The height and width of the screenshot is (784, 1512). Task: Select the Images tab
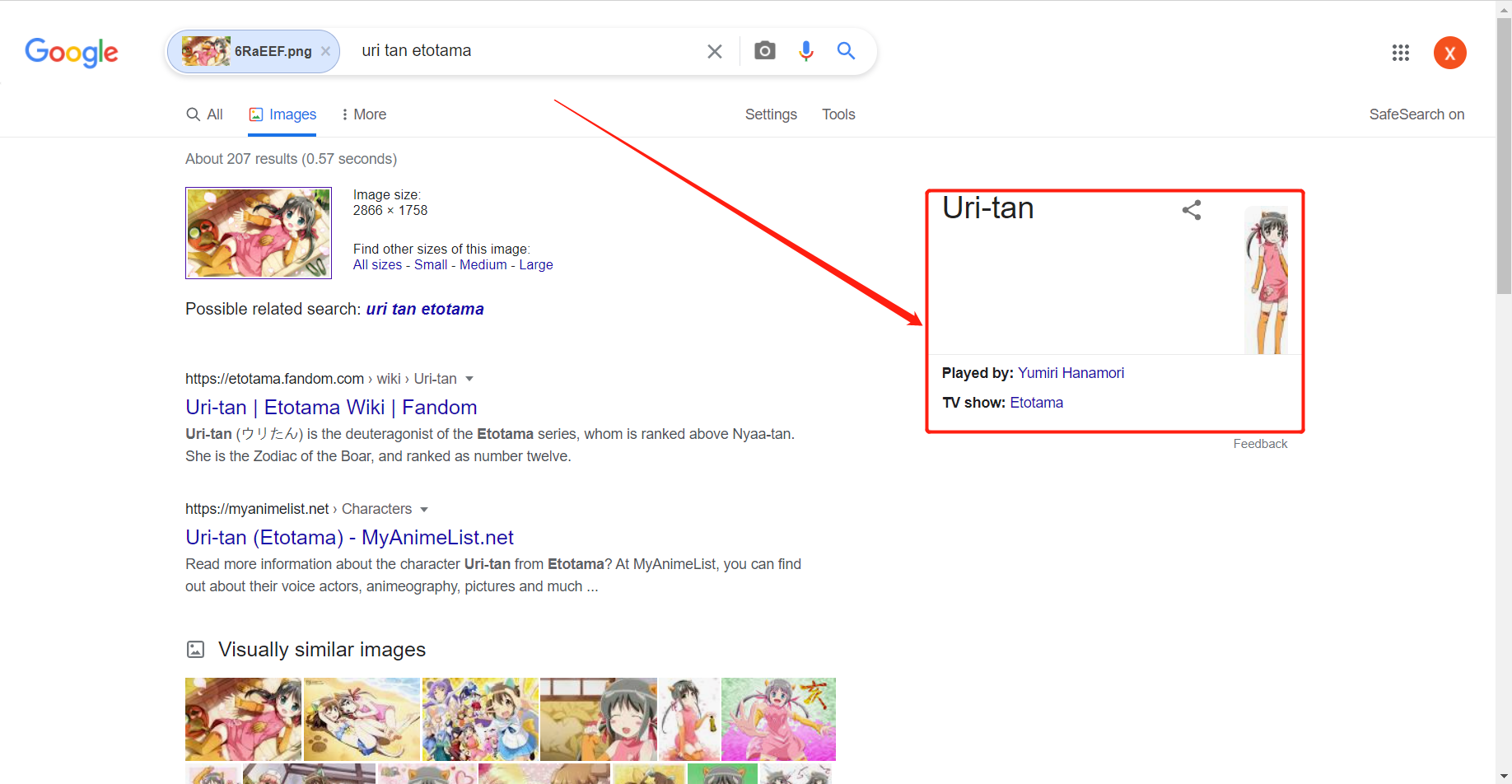pyautogui.click(x=282, y=114)
